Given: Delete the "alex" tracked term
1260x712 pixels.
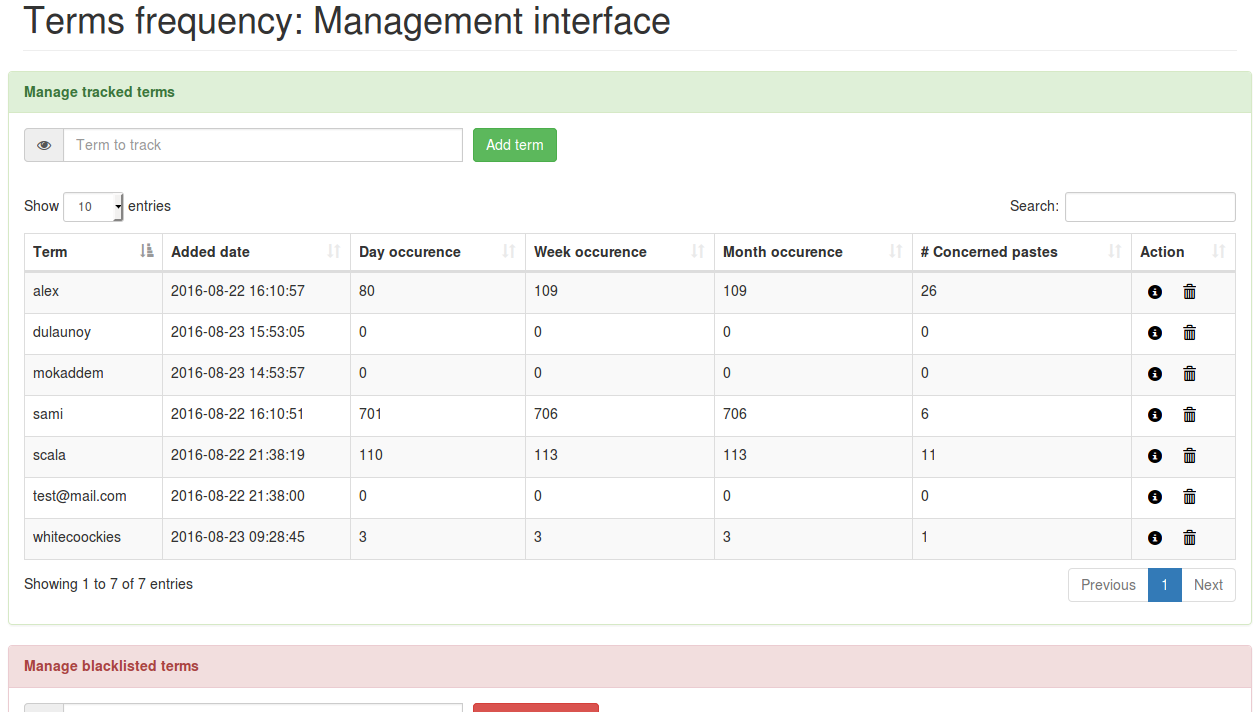Looking at the screenshot, I should [1189, 291].
